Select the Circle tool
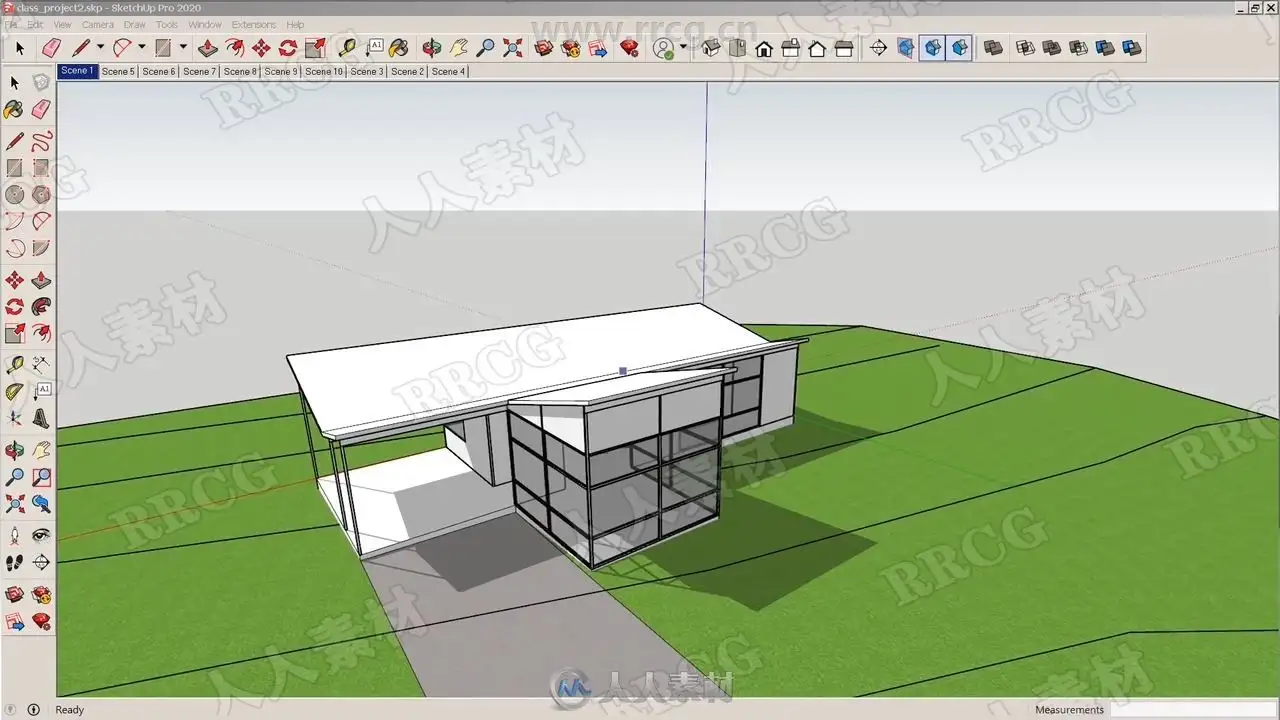The width and height of the screenshot is (1280, 720). click(x=14, y=195)
